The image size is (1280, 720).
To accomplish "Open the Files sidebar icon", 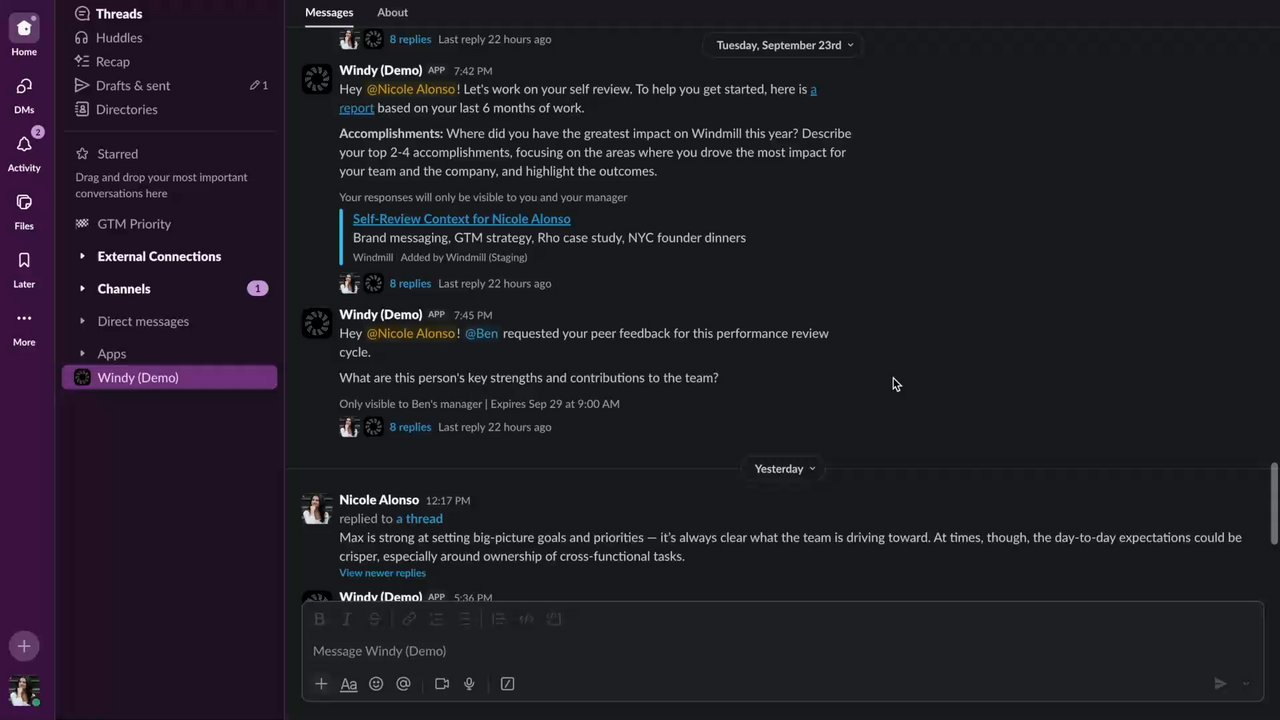I will (24, 204).
